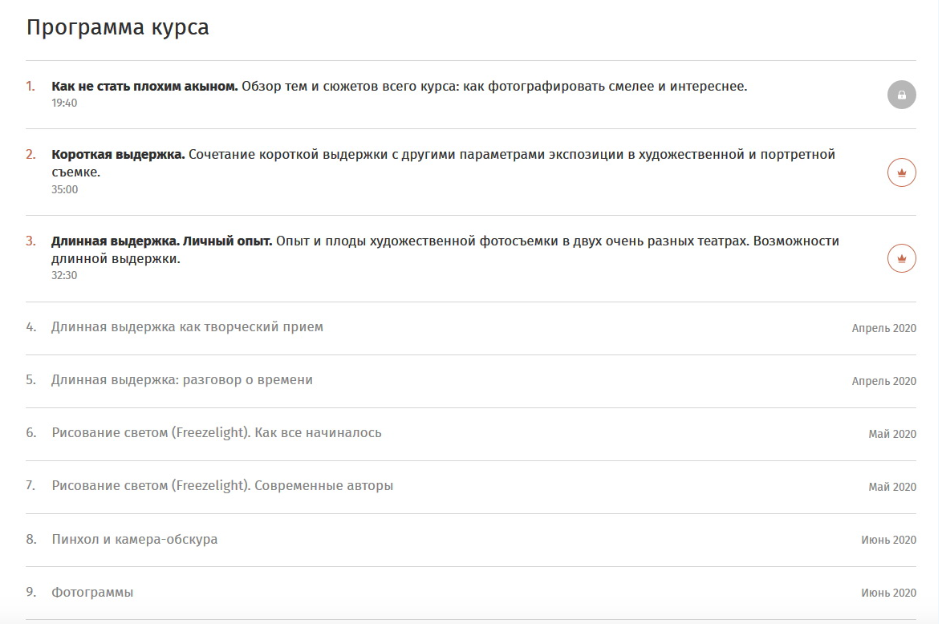This screenshot has height=624, width=939.
Task: Click the 19:40 duration under lesson 1
Action: 64,103
